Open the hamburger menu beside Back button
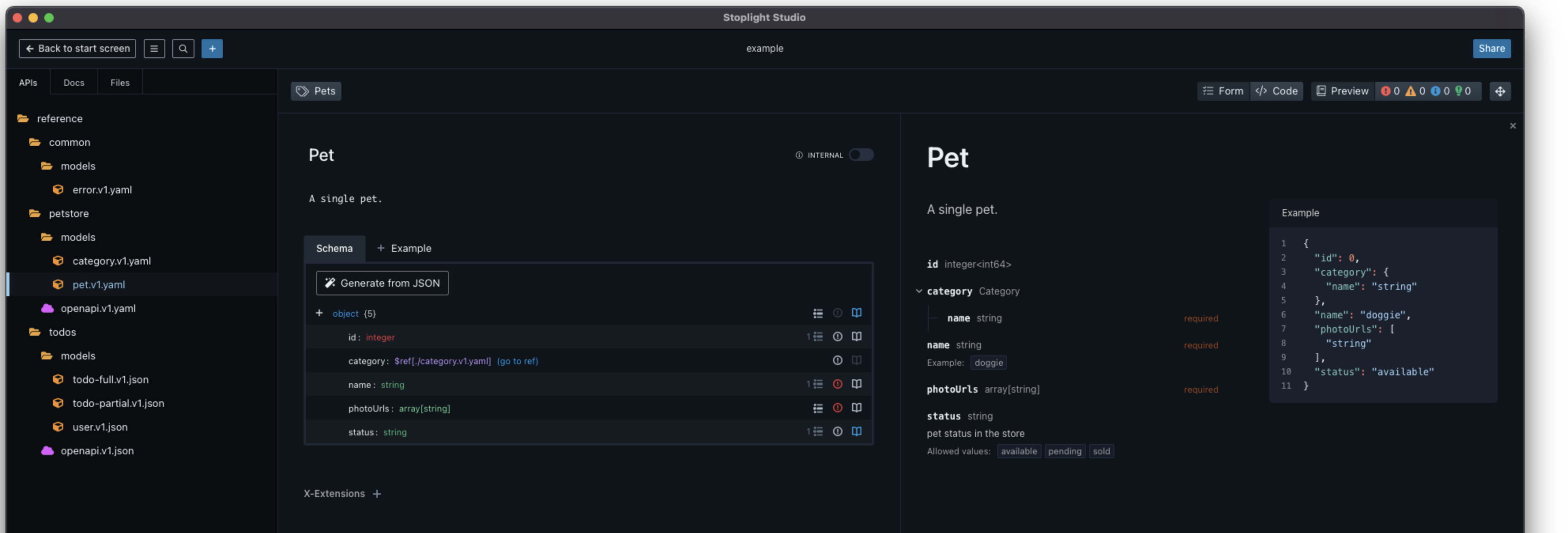The height and width of the screenshot is (533, 1568). (x=154, y=49)
